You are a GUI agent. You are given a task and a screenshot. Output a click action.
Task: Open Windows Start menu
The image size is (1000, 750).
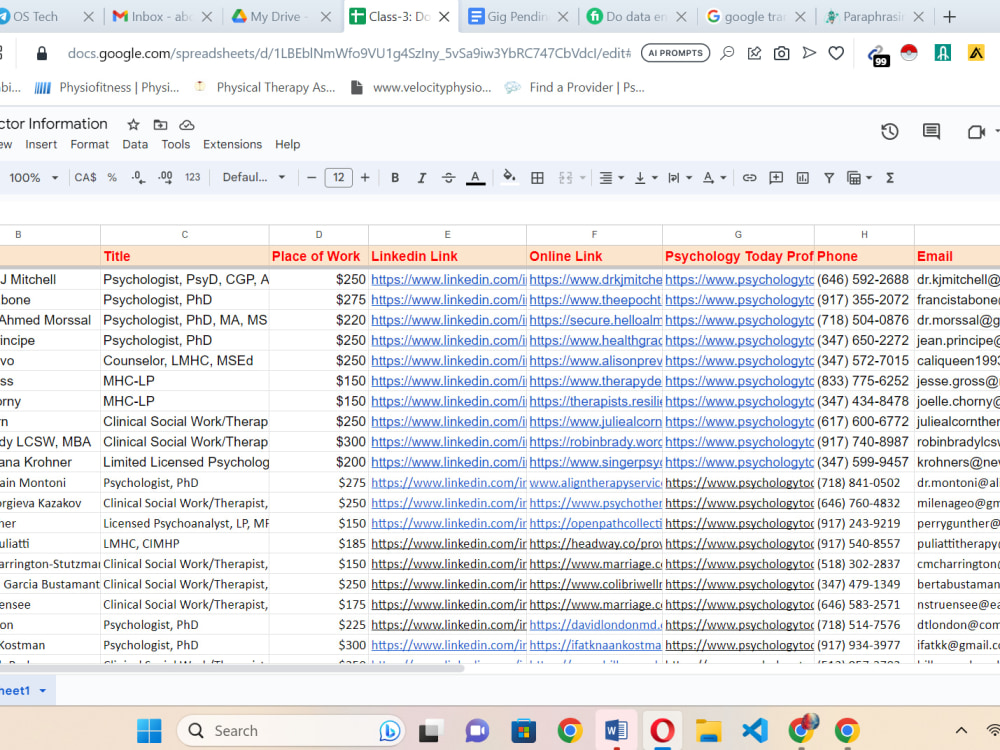(149, 731)
